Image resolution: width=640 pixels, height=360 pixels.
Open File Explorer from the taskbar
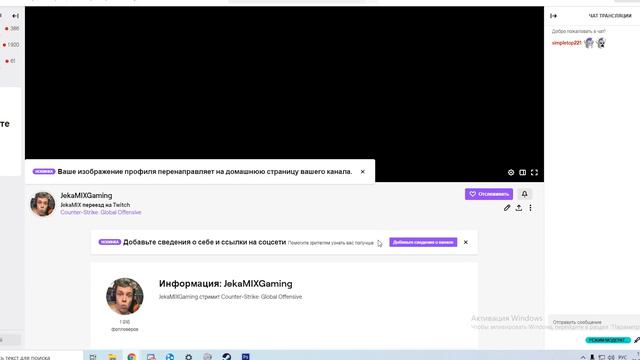click(112, 357)
